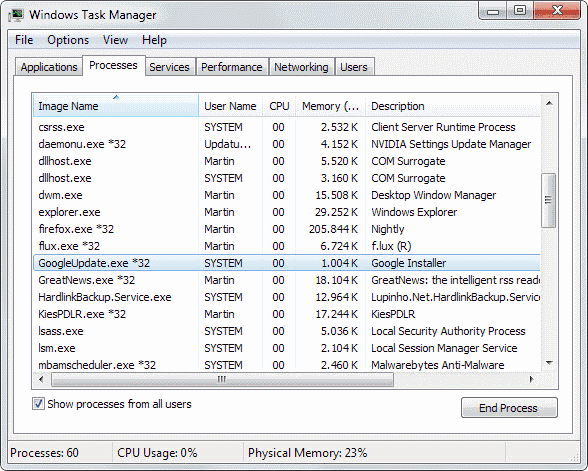Select the csrss.exe process row
588x471 pixels.
[x=287, y=127]
